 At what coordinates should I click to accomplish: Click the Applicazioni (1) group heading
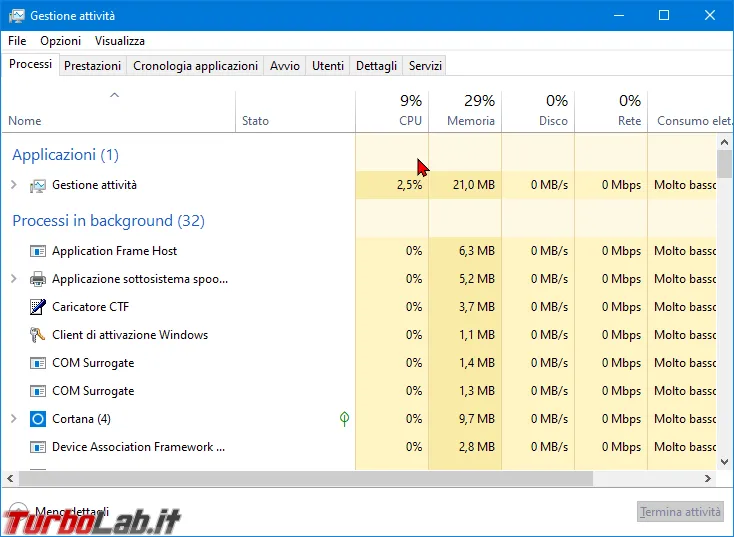coord(66,154)
